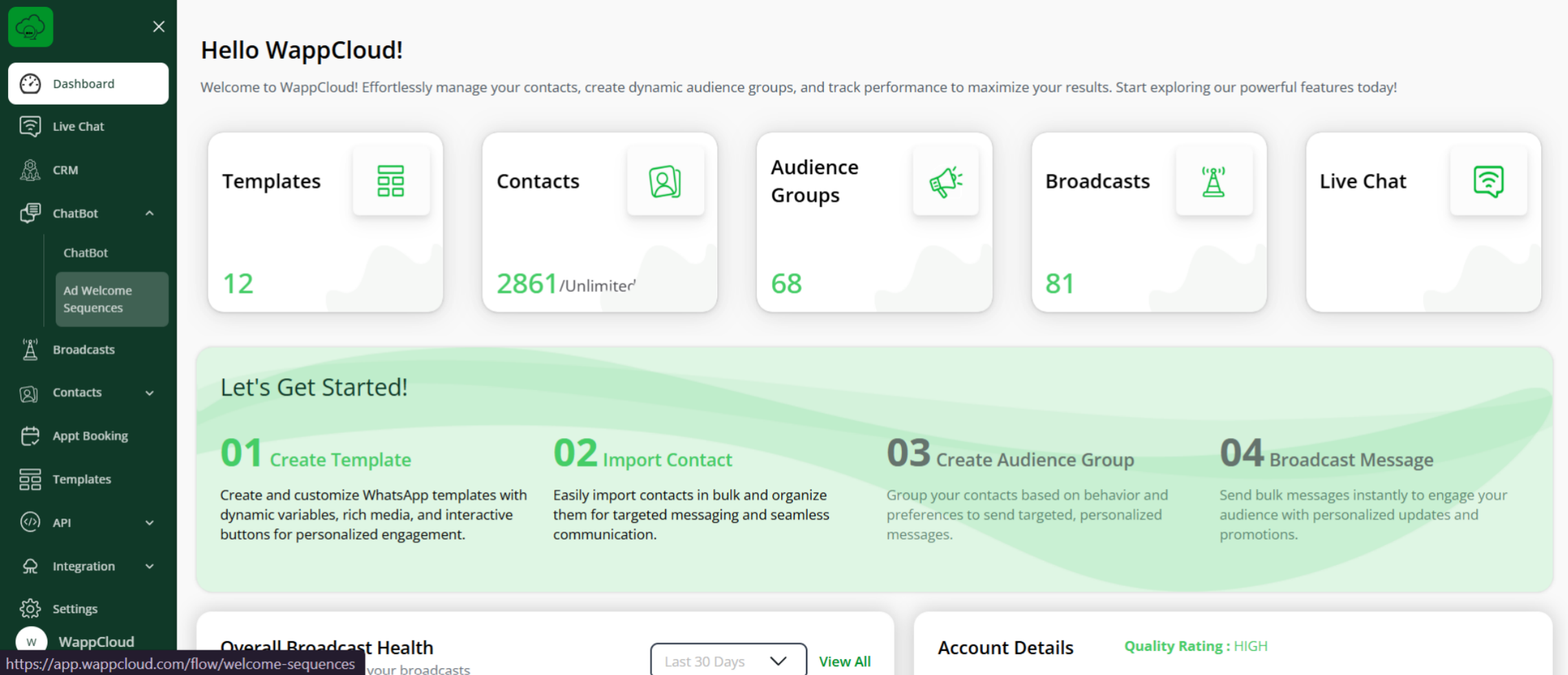The width and height of the screenshot is (1568, 675).
Task: Click the WappCloud green logo
Action: 30,27
